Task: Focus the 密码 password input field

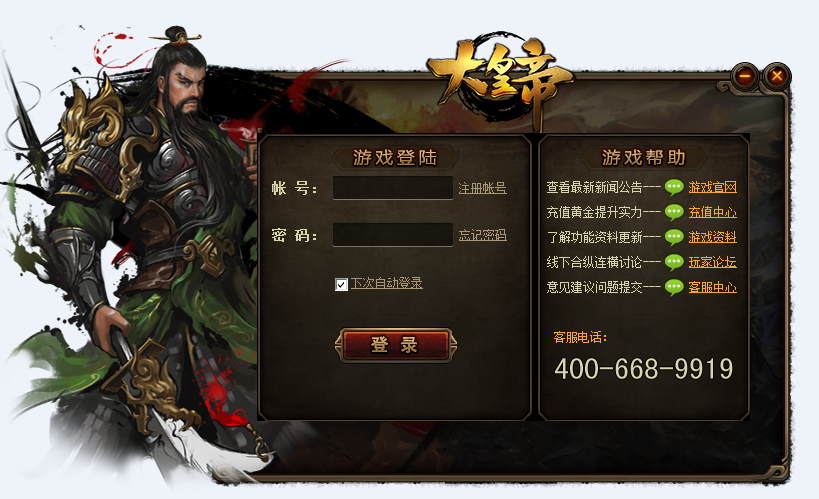Action: pyautogui.click(x=393, y=235)
